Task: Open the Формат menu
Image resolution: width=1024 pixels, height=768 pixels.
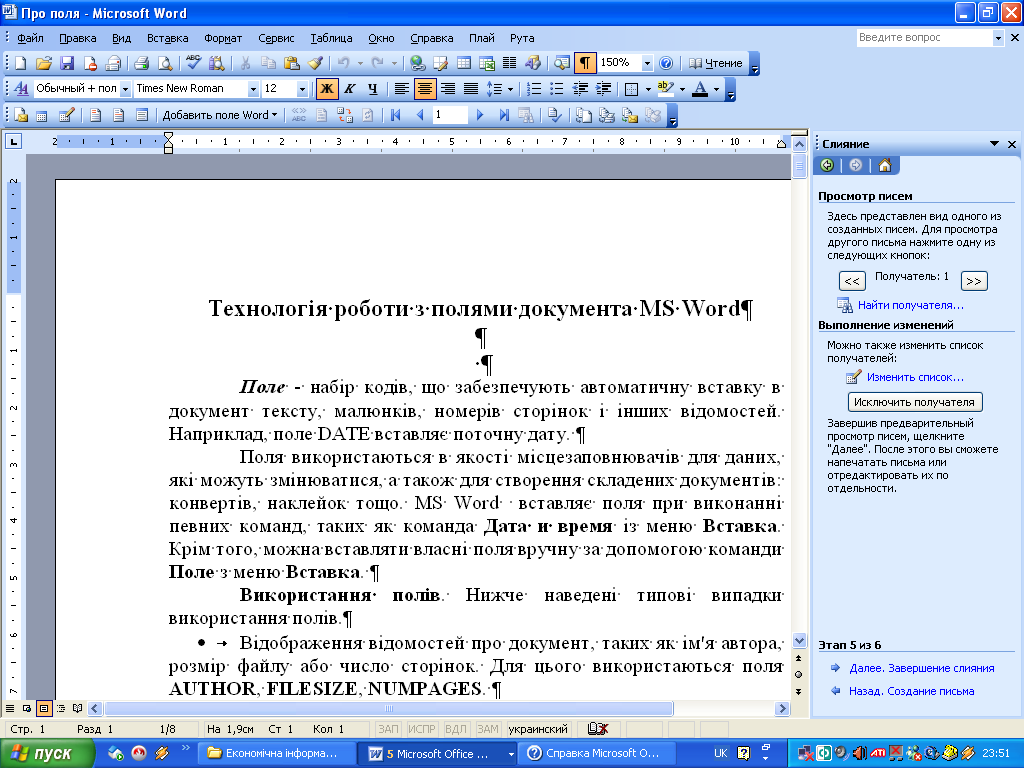Action: (x=223, y=38)
